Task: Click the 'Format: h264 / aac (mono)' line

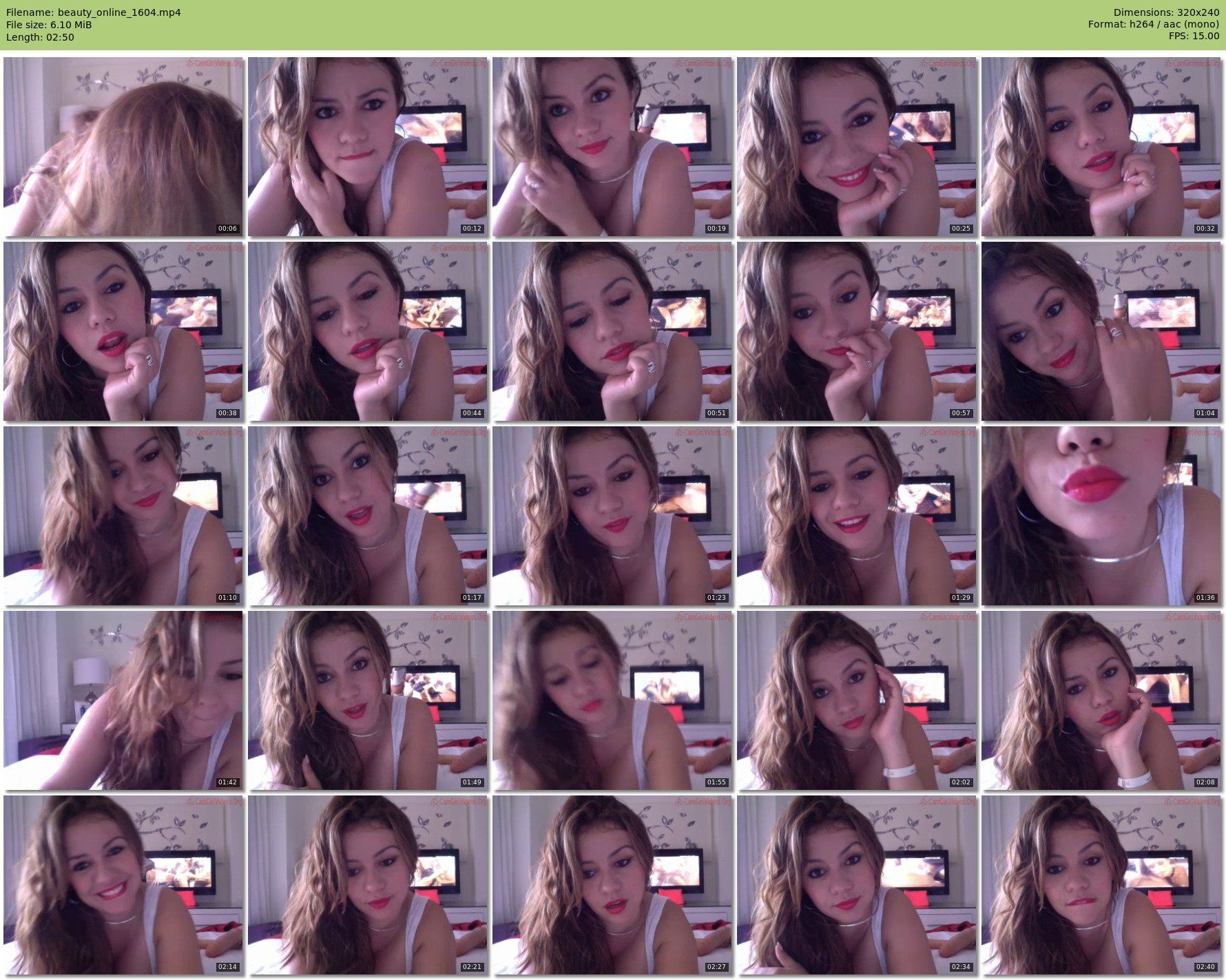Action: click(1154, 24)
